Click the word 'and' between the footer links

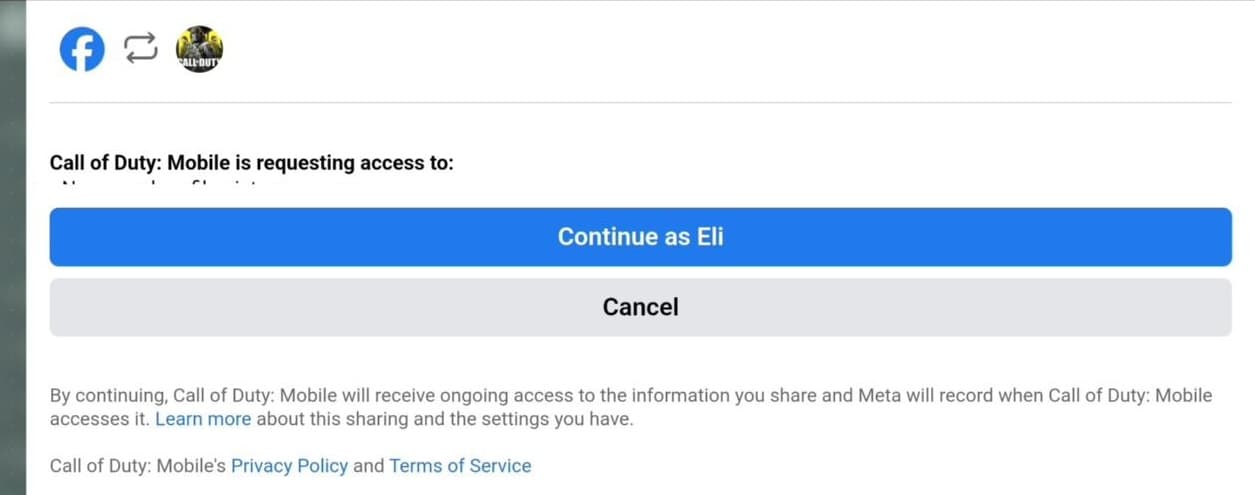coord(368,465)
